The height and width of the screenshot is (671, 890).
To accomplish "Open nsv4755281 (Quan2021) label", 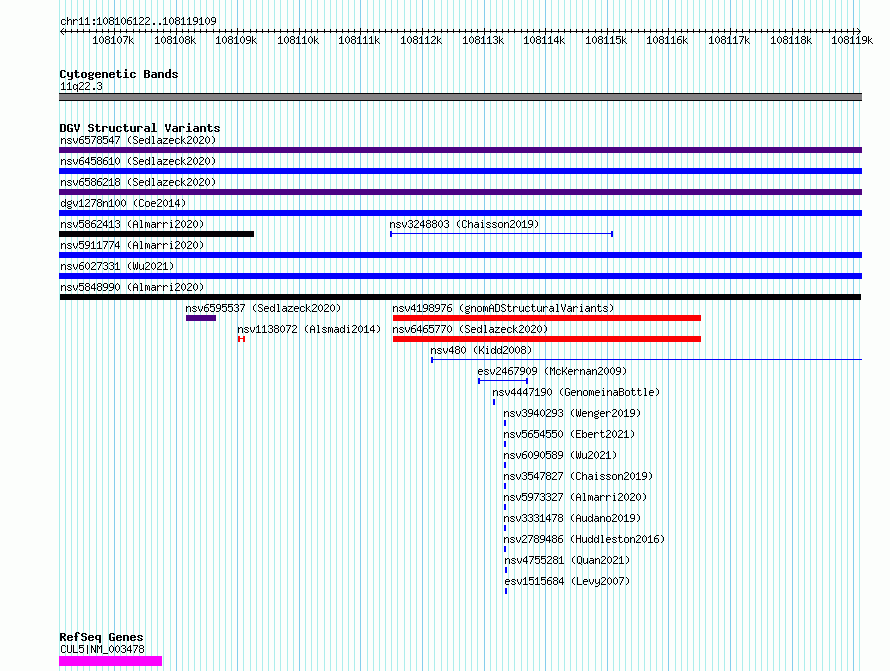I will click(567, 560).
